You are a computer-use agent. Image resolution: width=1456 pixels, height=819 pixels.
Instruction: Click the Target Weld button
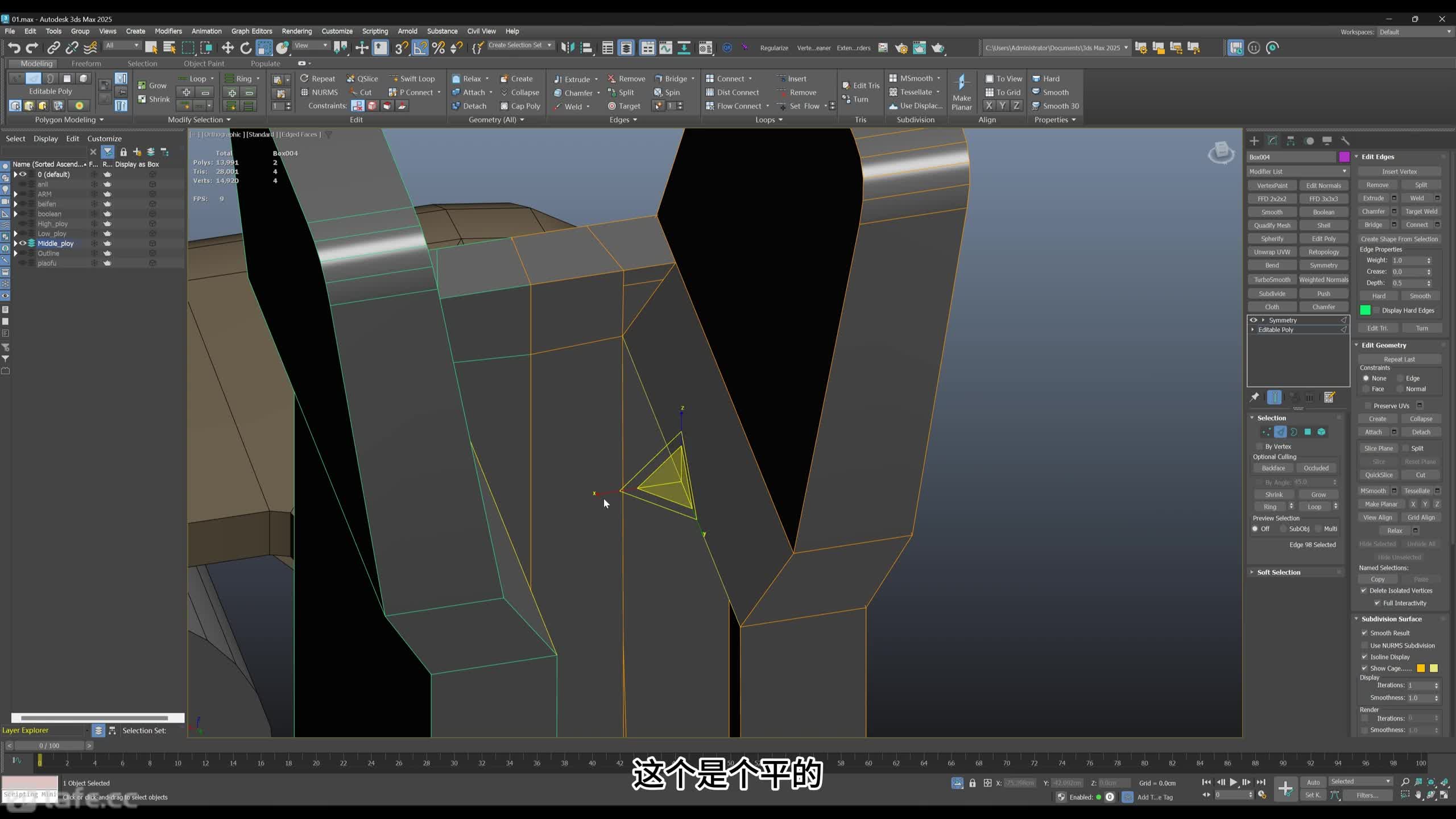click(1421, 212)
